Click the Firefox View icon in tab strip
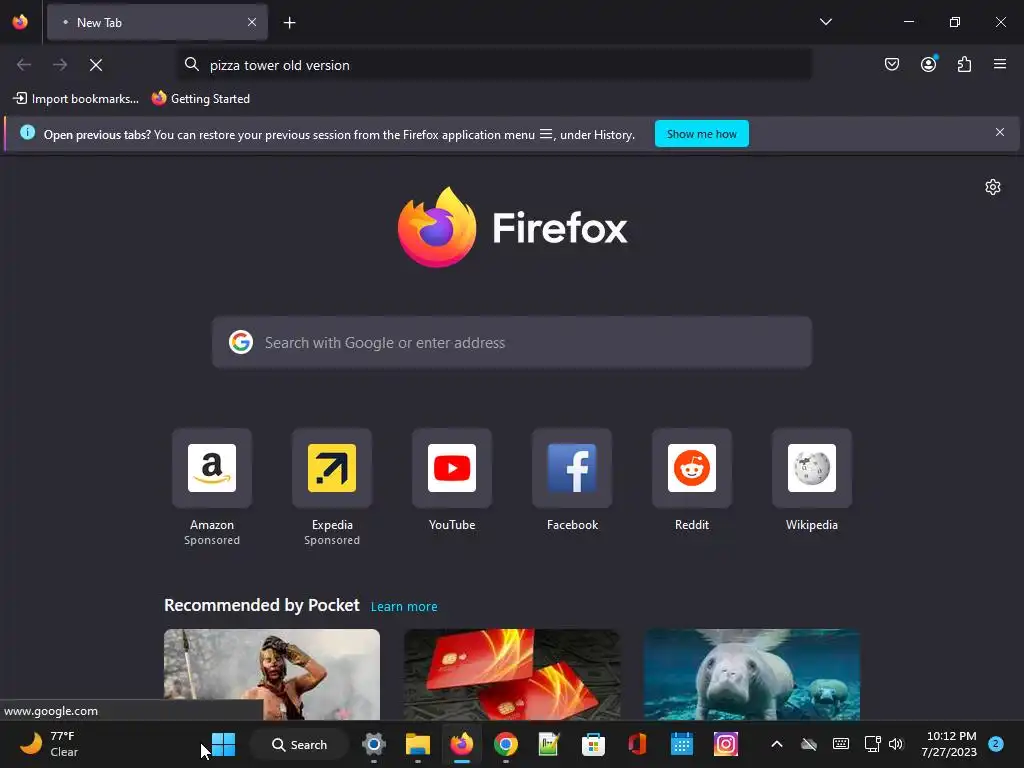 click(20, 22)
